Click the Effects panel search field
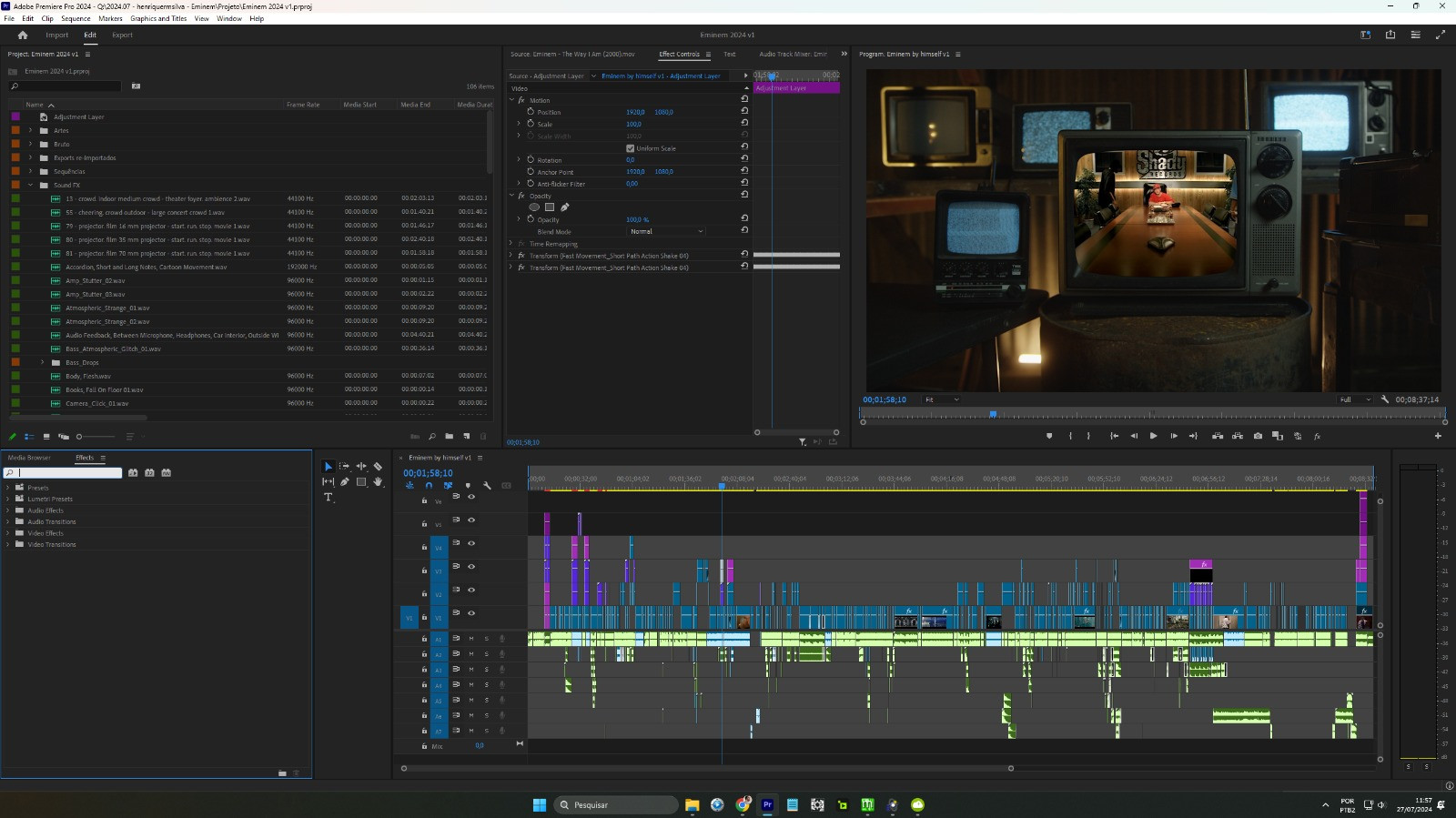The width and height of the screenshot is (1456, 818). pyautogui.click(x=68, y=473)
